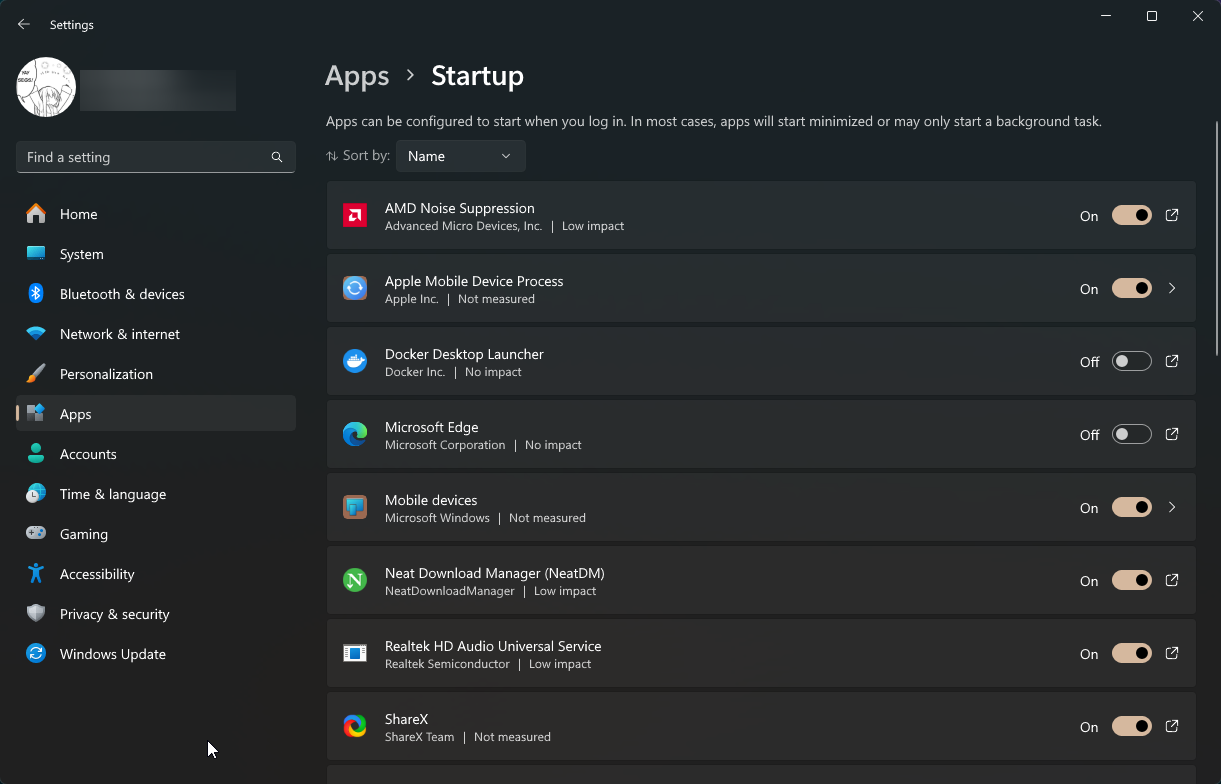This screenshot has width=1221, height=784.
Task: Open Gaming settings
Action: [x=156, y=534]
